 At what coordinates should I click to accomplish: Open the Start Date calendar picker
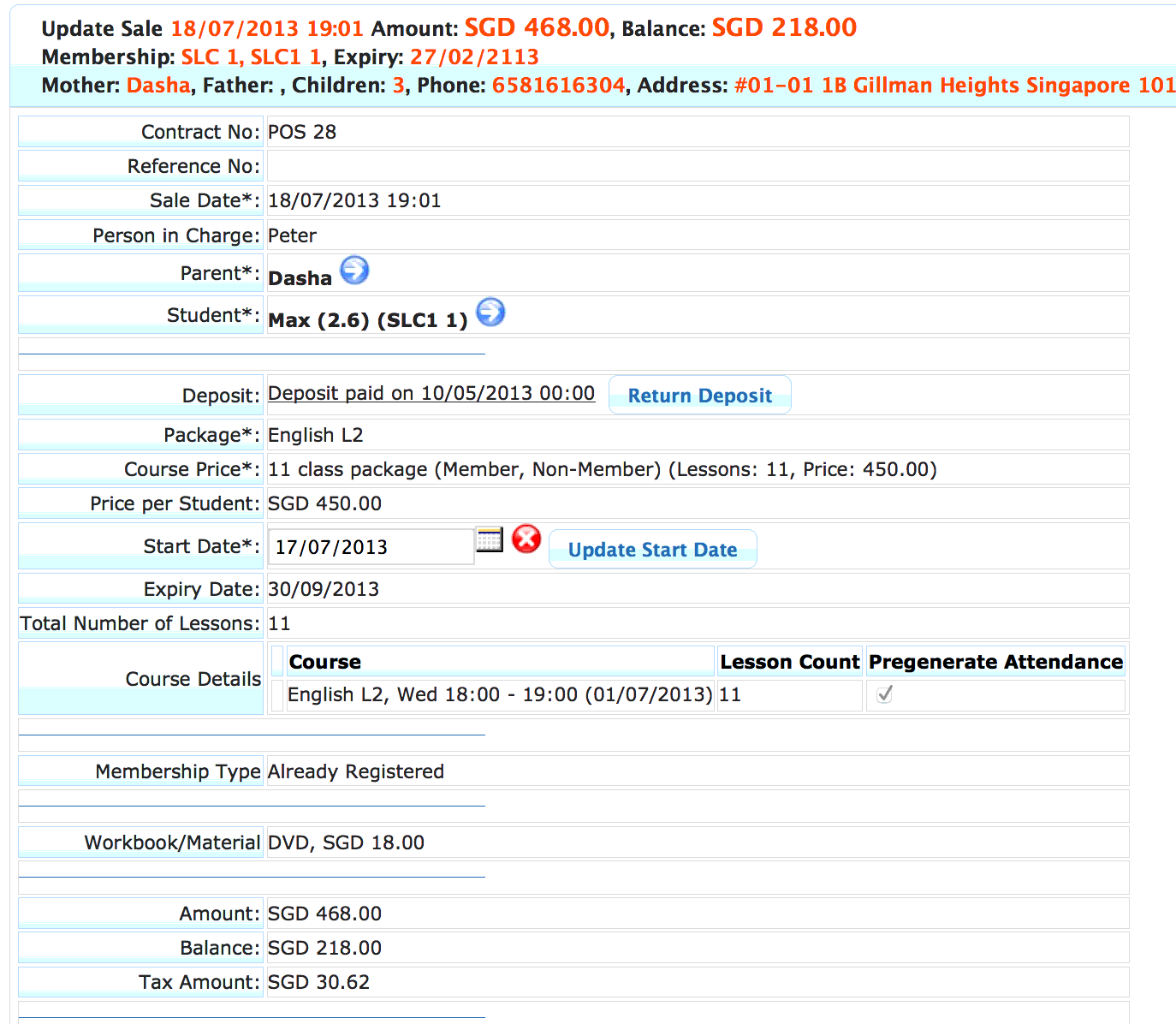coord(490,539)
